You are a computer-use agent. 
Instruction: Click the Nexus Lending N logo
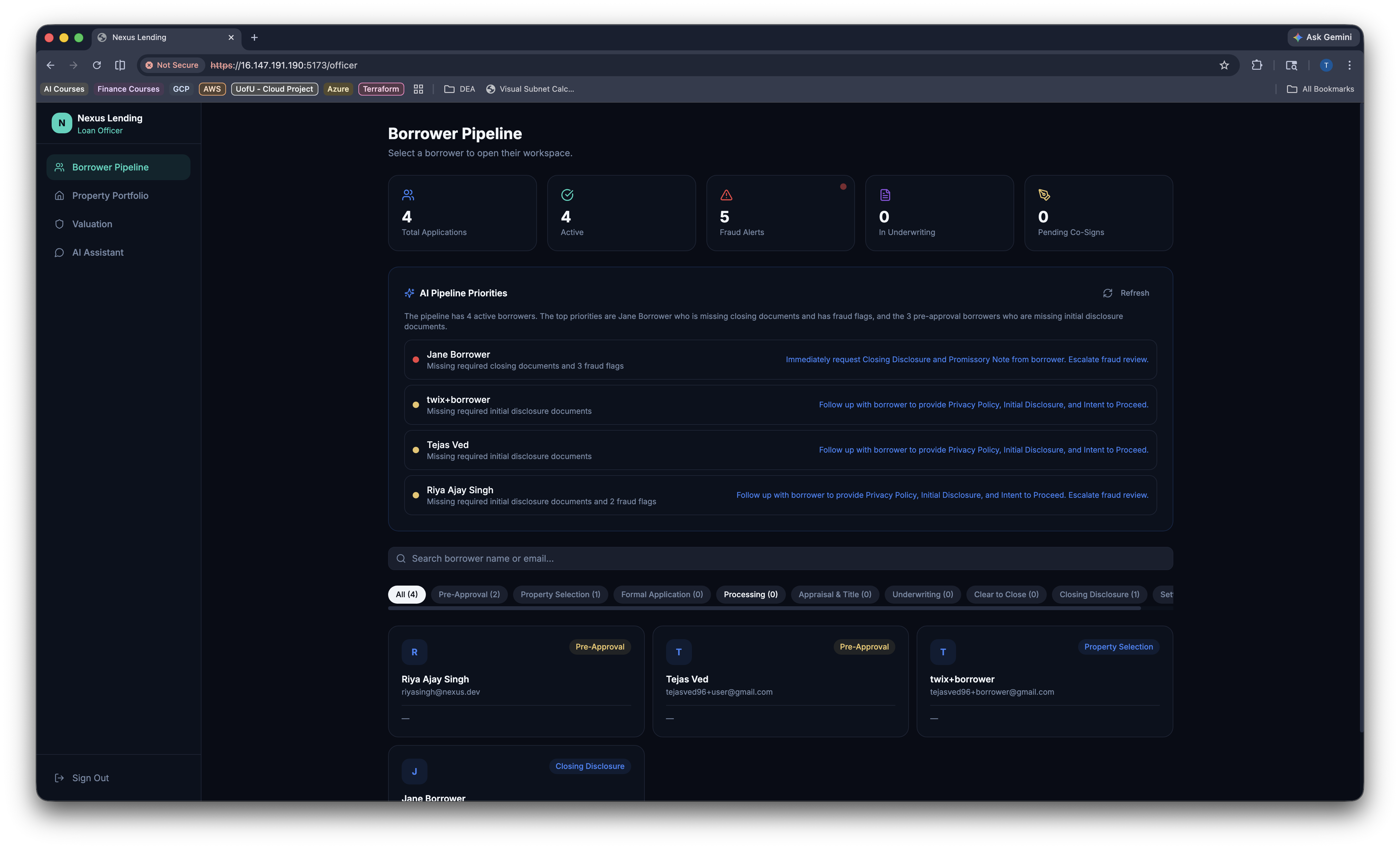(61, 123)
